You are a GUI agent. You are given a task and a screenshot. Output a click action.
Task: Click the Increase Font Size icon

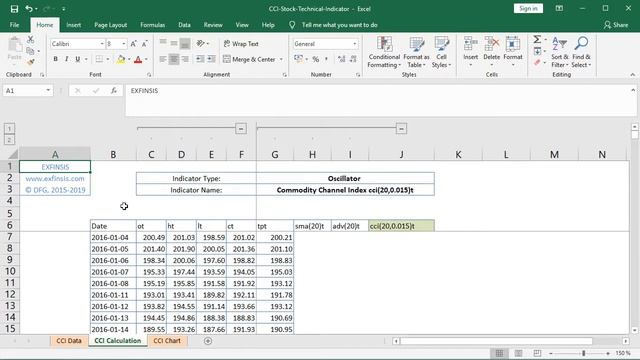point(133,44)
